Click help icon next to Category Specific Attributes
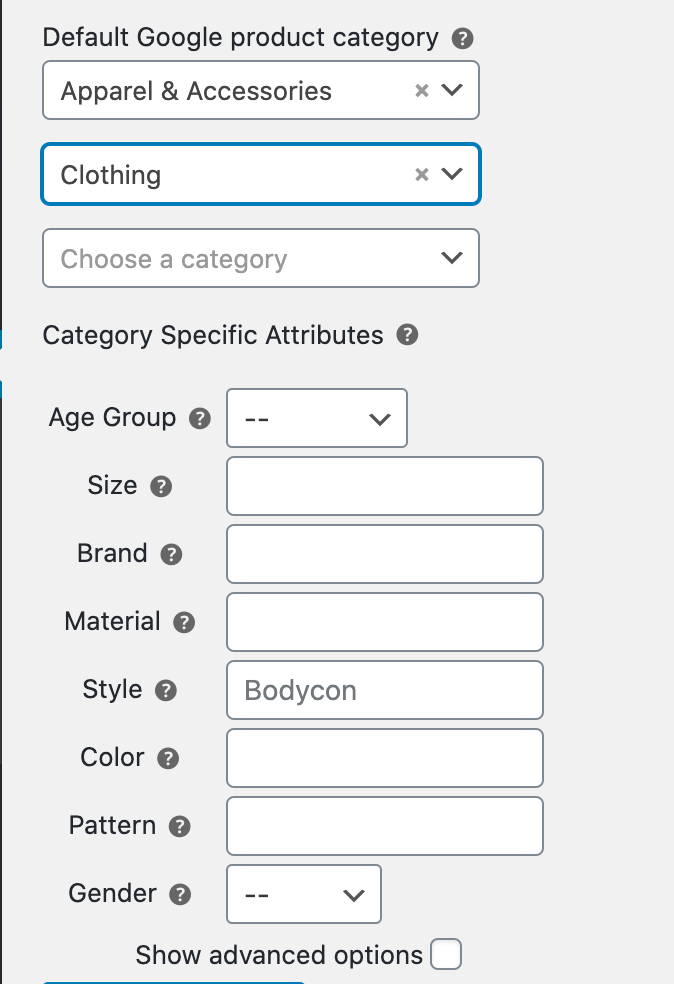 point(407,335)
